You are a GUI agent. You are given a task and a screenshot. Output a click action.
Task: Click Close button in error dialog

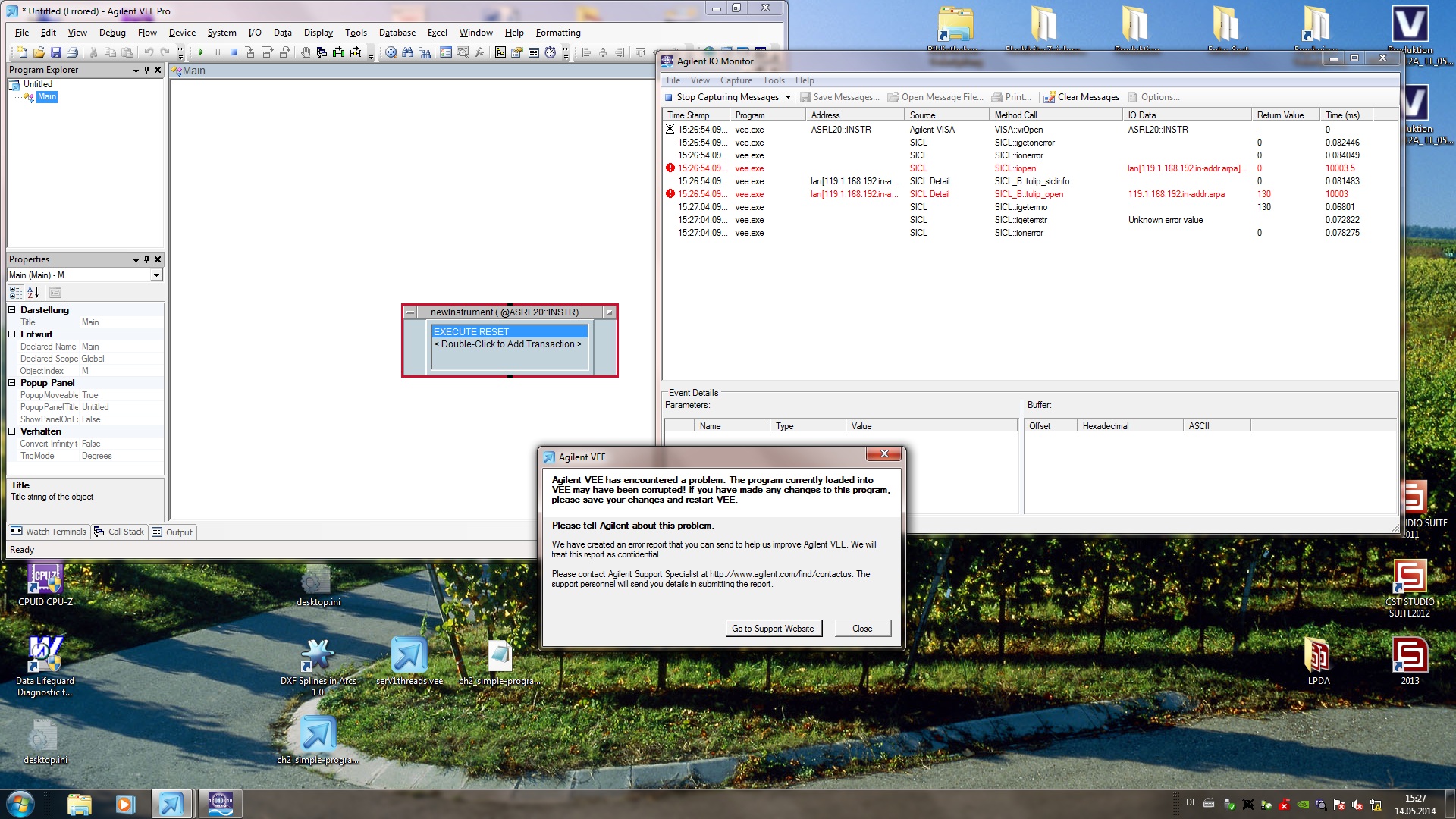pos(862,629)
